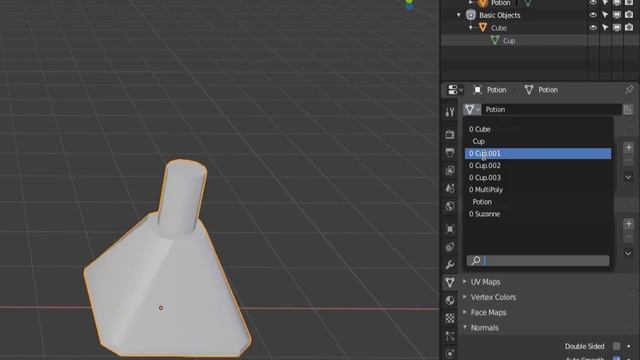Viewport: 640px width, 360px height.
Task: Click the green Cup mesh data icon
Action: pos(495,40)
